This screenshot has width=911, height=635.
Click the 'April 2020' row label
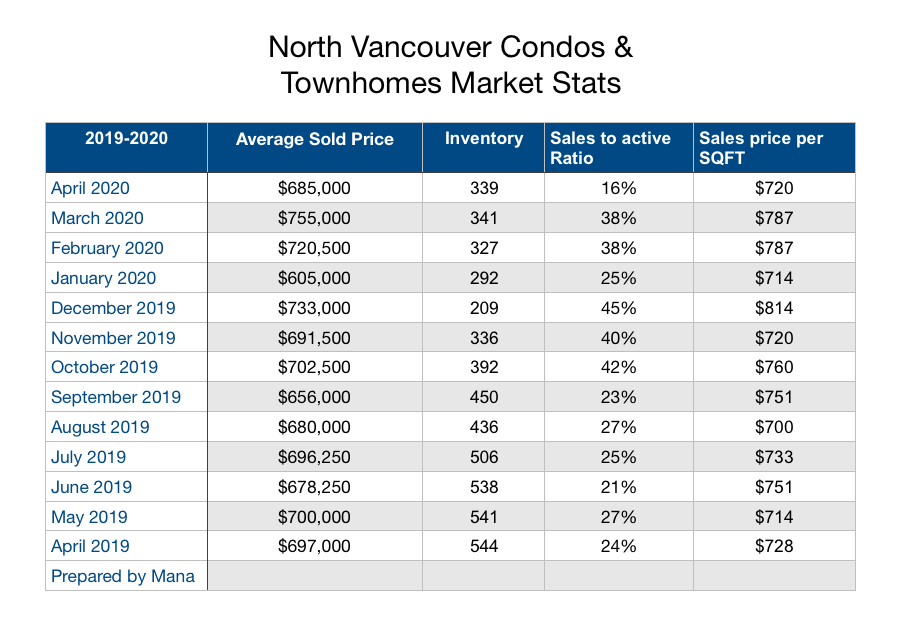pos(90,188)
